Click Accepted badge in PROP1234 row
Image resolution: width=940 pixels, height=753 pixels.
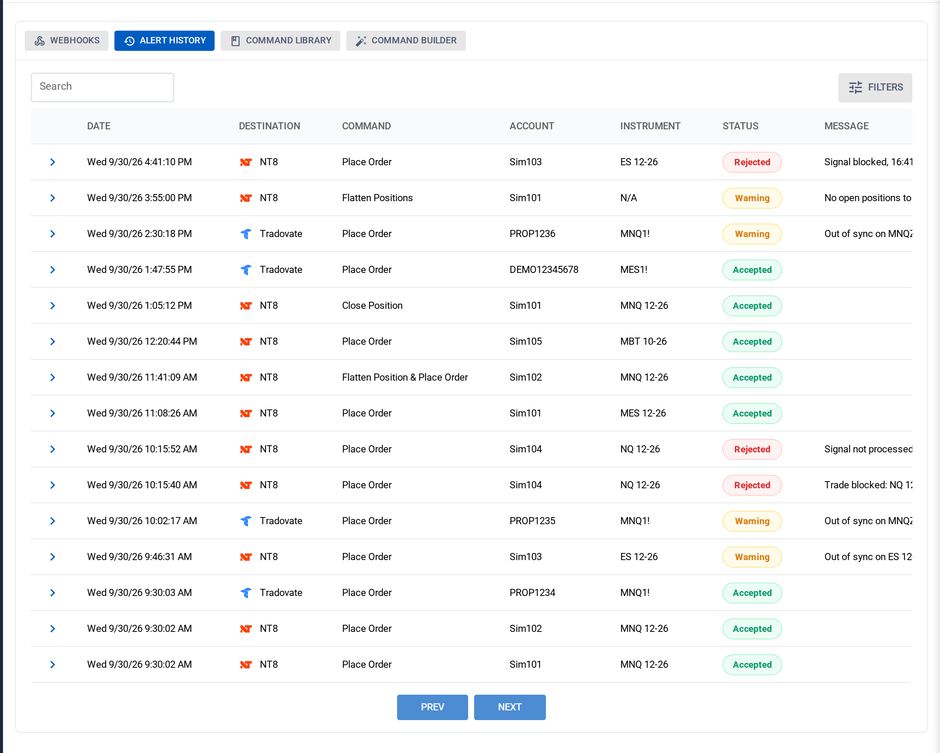click(752, 593)
